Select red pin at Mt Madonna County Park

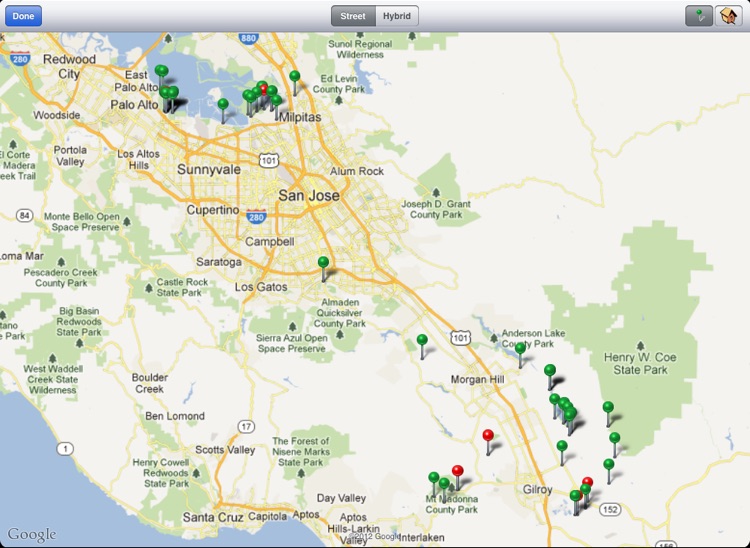click(457, 470)
